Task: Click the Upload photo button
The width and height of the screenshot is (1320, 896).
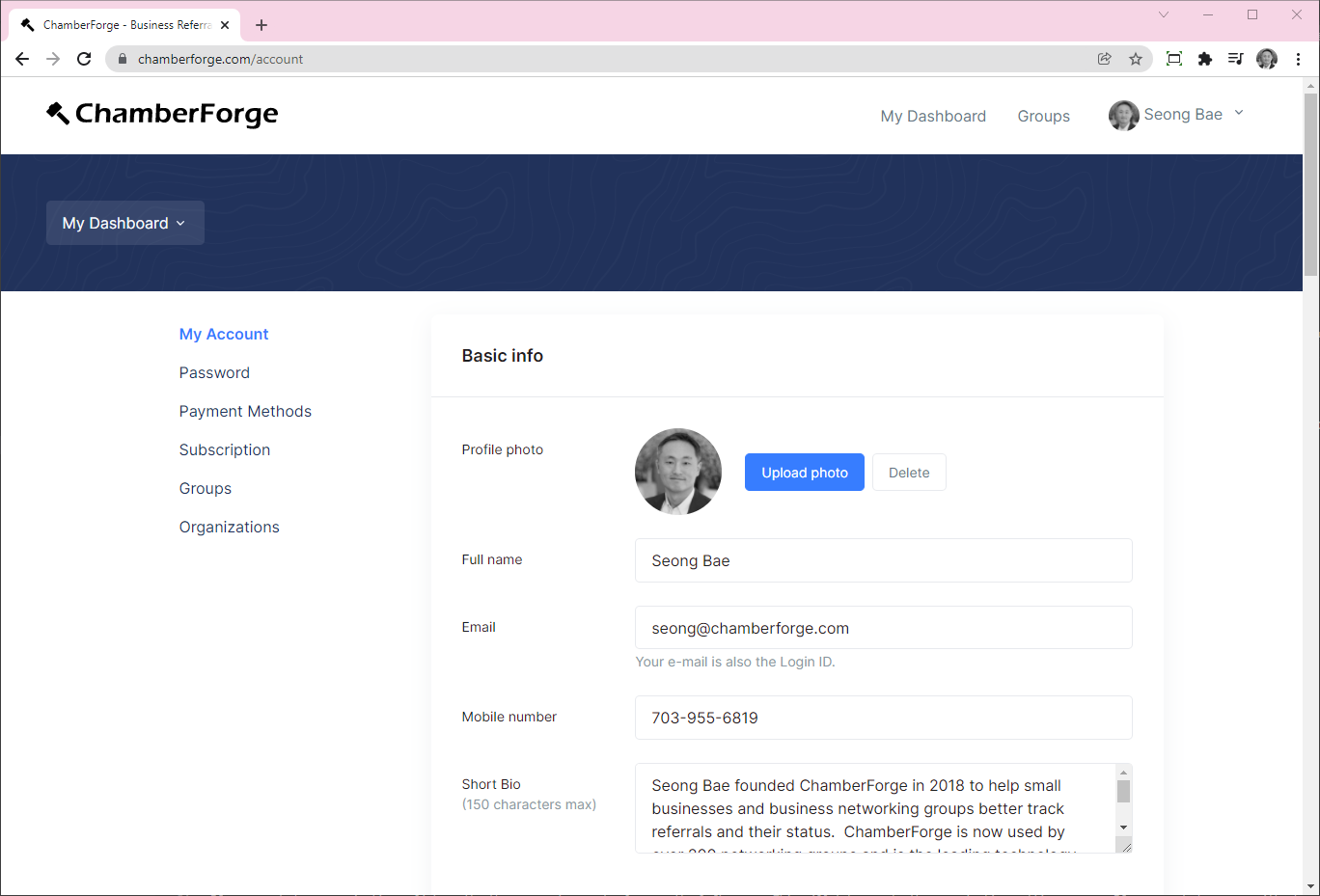Action: pyautogui.click(x=804, y=472)
